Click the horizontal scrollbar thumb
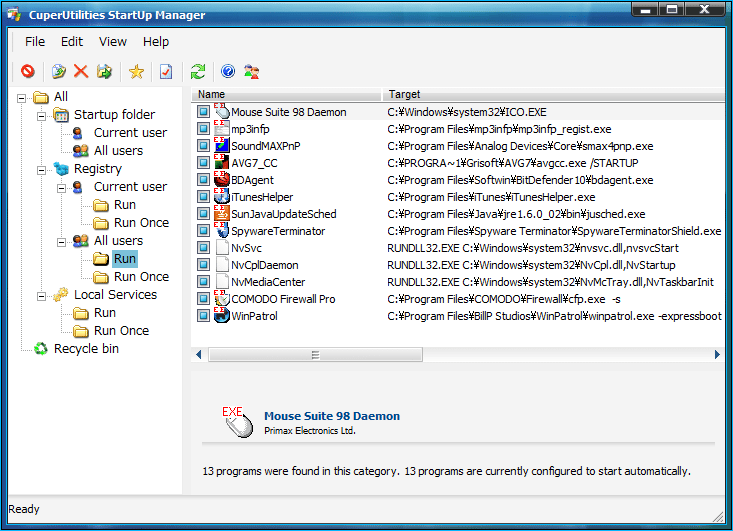 (x=316, y=355)
